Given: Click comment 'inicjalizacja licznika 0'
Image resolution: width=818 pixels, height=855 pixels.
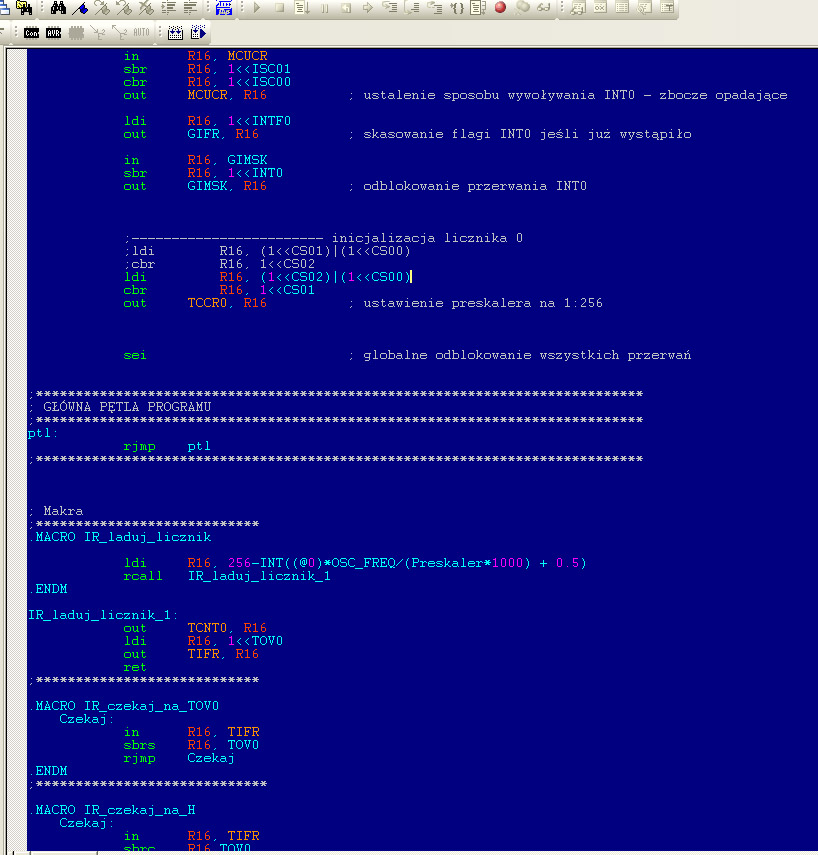Looking at the screenshot, I should pyautogui.click(x=427, y=238).
